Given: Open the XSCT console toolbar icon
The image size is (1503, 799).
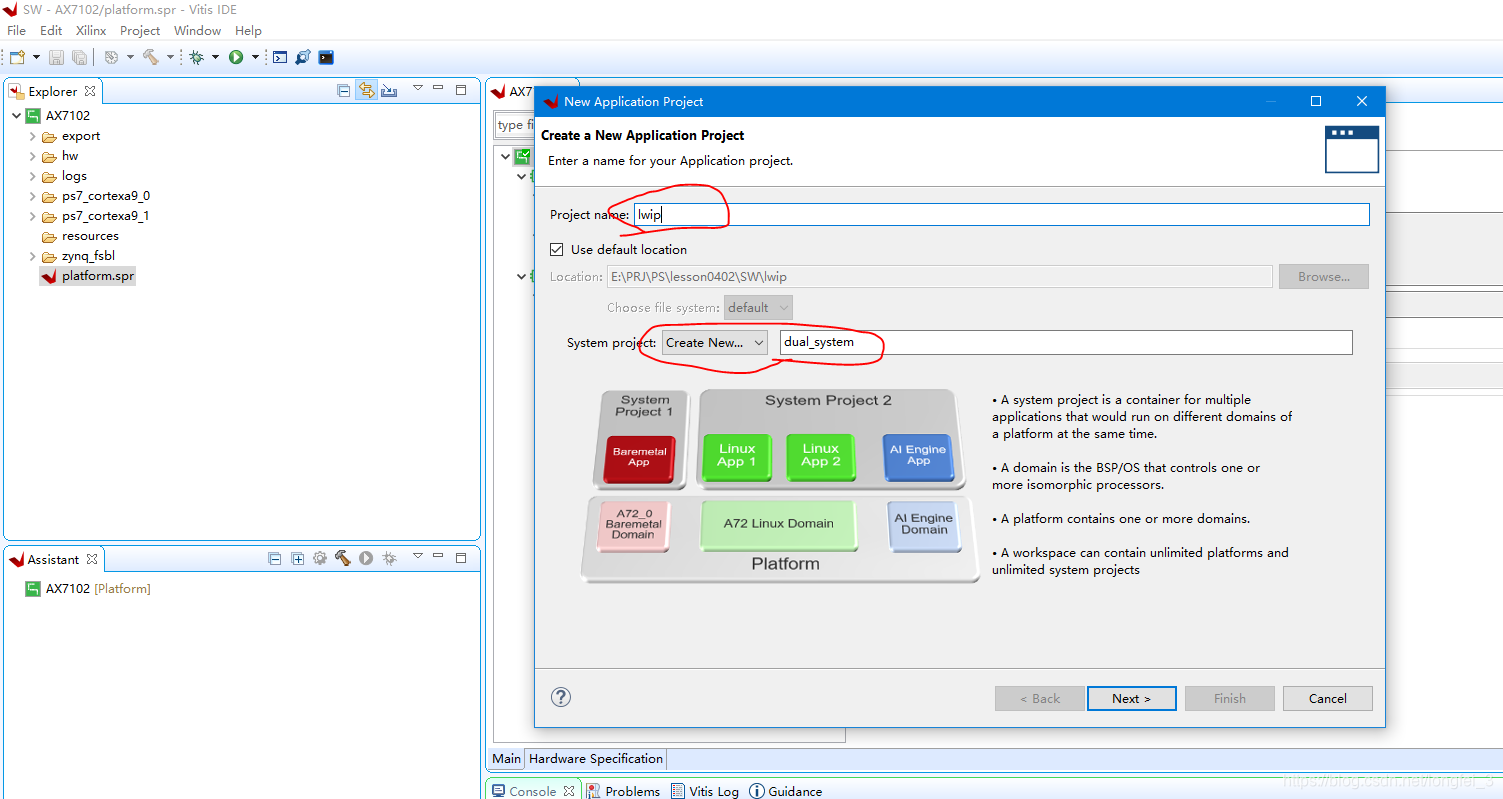Looking at the screenshot, I should pyautogui.click(x=280, y=58).
